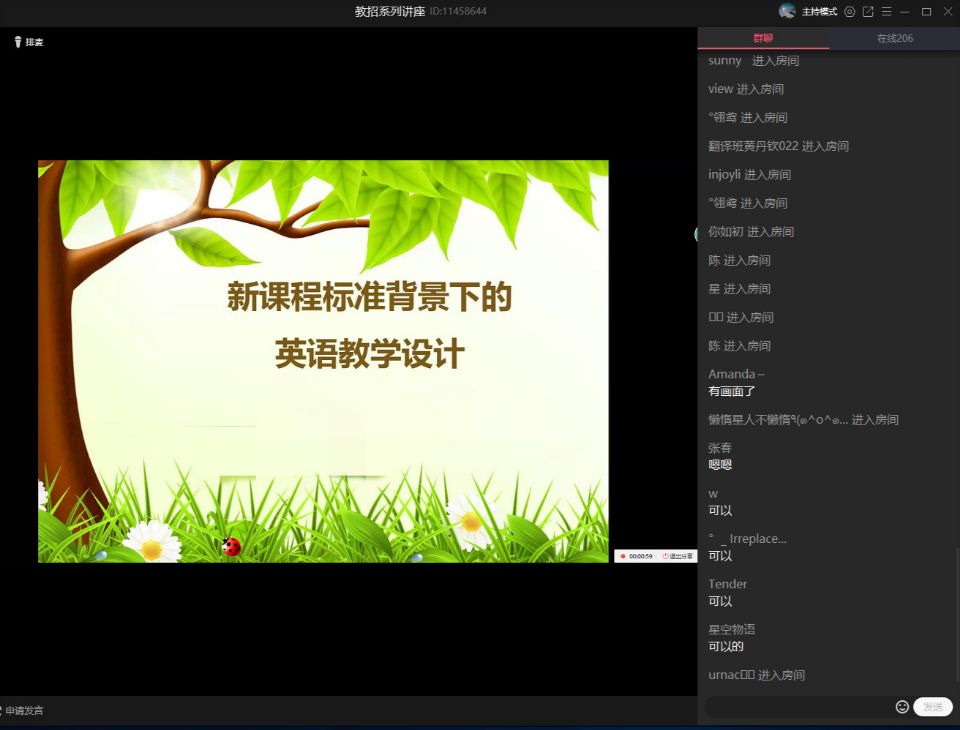
Task: Click the username Tender in chat
Action: (x=727, y=584)
